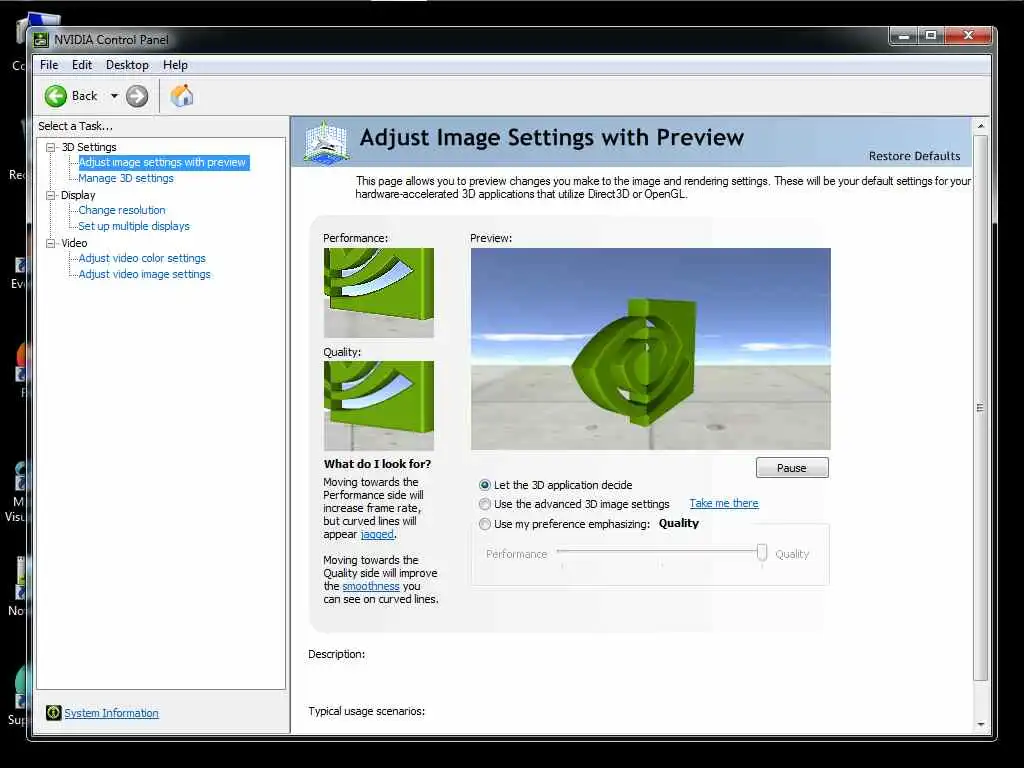Click the grey Forward arrow icon

pos(136,96)
